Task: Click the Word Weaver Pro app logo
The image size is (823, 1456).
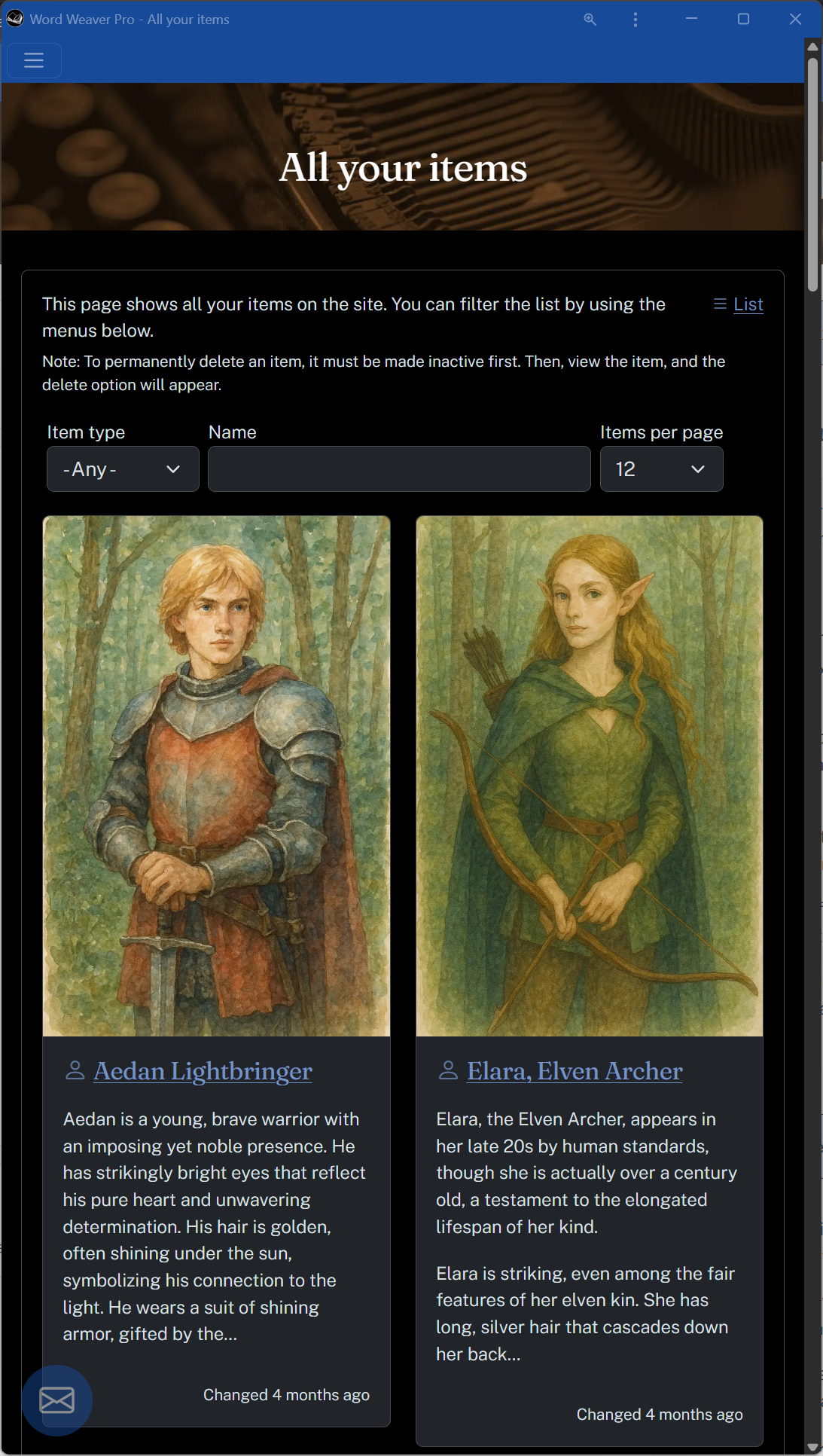Action: pyautogui.click(x=15, y=19)
